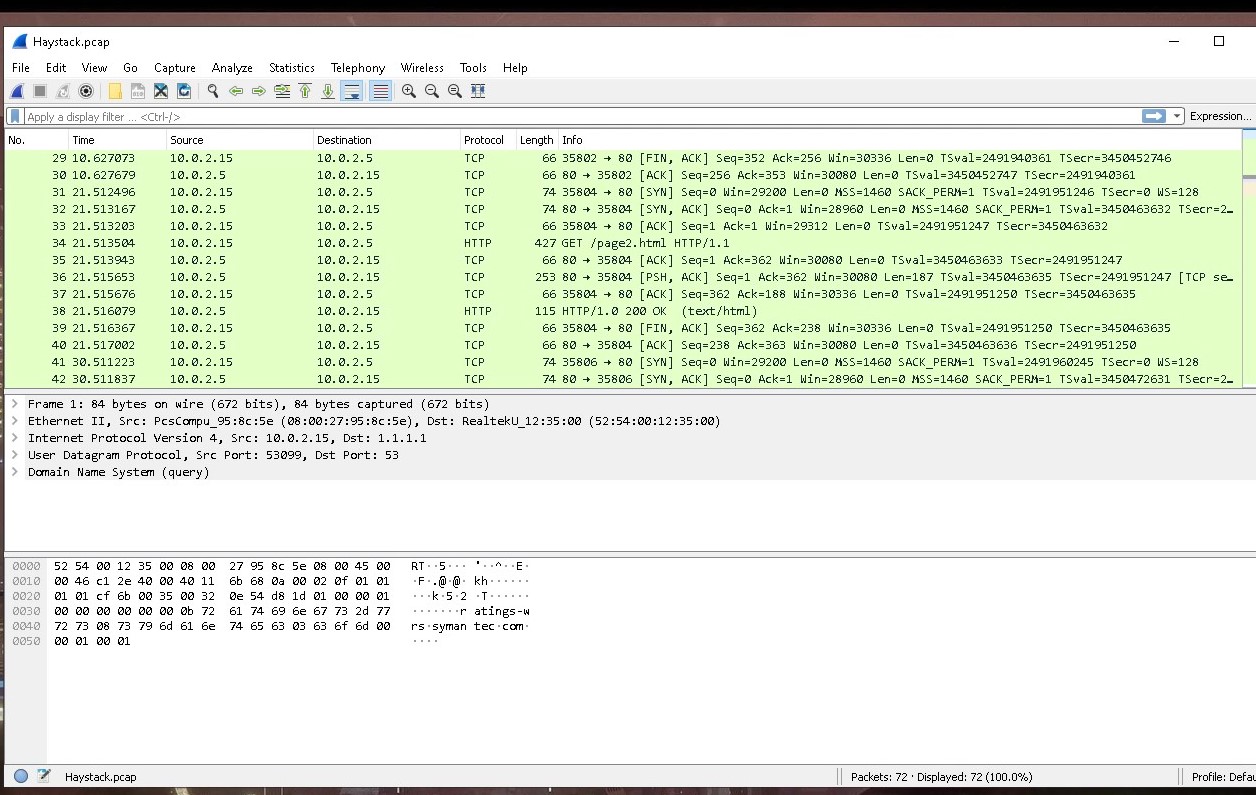1256x795 pixels.
Task: Open the recent display filters dropdown
Action: click(1177, 116)
